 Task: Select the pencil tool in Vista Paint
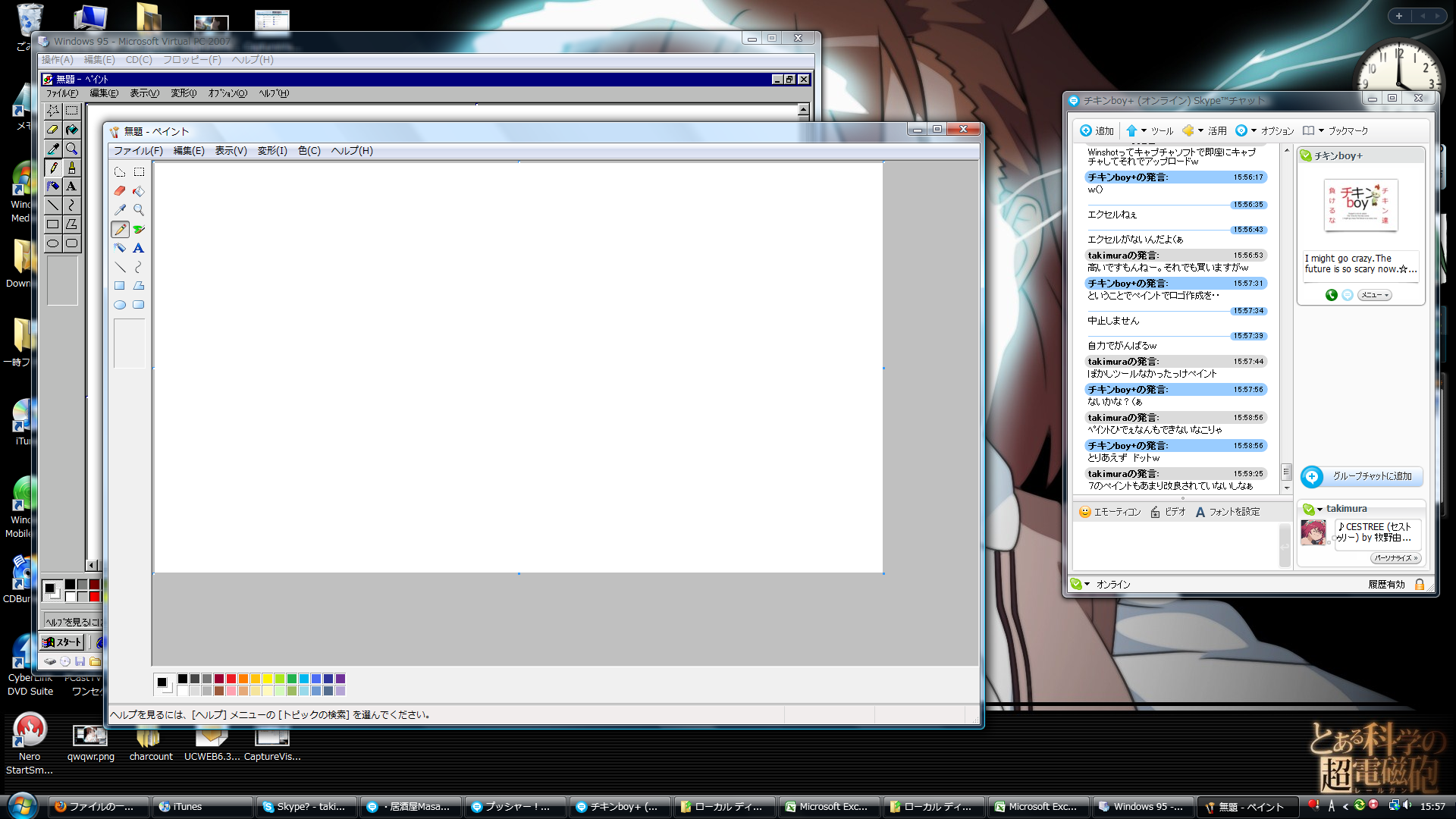click(x=120, y=229)
